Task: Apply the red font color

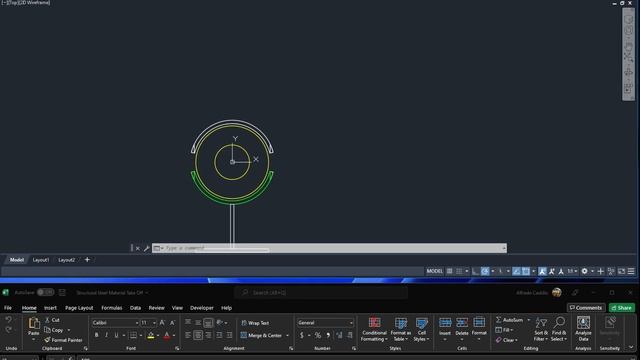Action: click(167, 336)
